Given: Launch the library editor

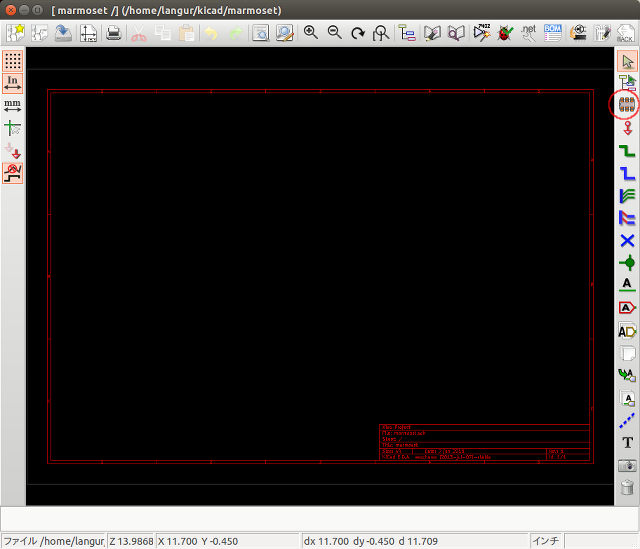Looking at the screenshot, I should [432, 33].
